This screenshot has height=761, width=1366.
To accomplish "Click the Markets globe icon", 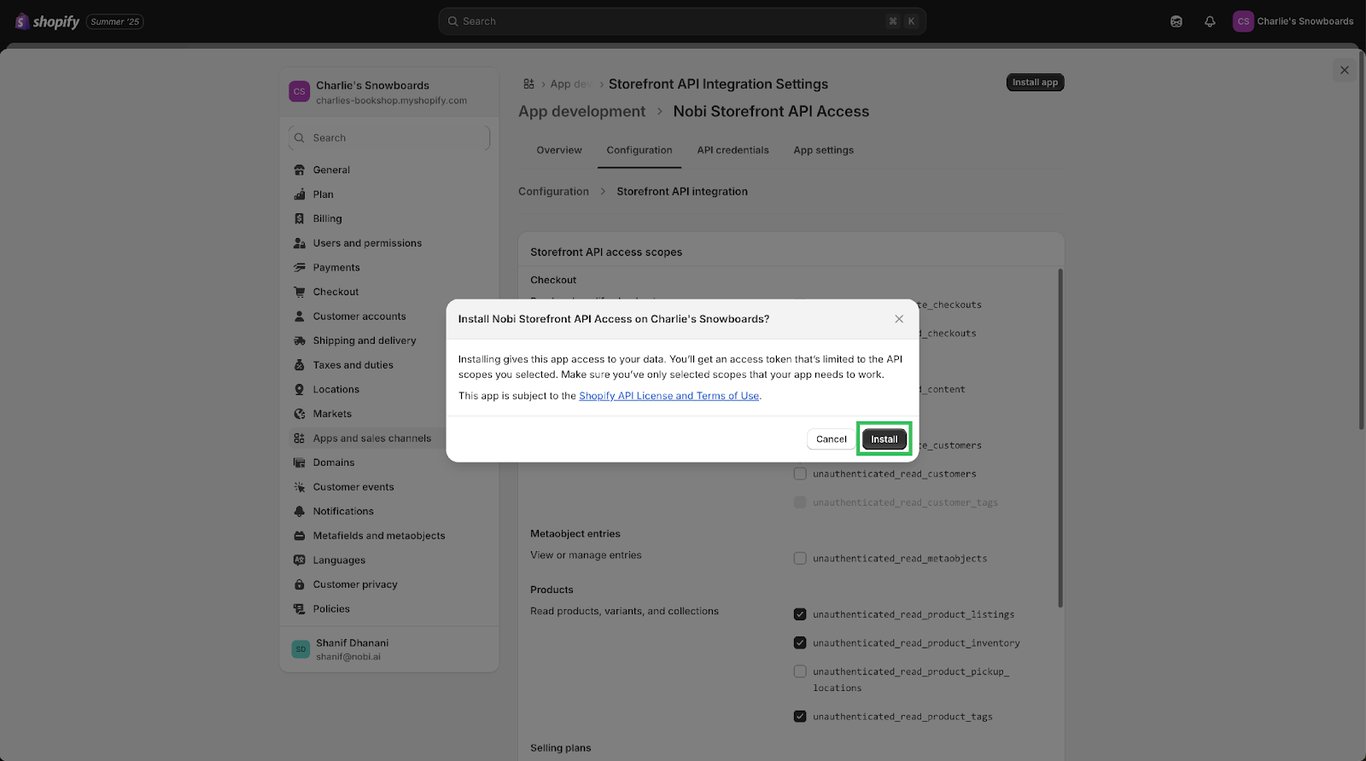I will click(300, 414).
